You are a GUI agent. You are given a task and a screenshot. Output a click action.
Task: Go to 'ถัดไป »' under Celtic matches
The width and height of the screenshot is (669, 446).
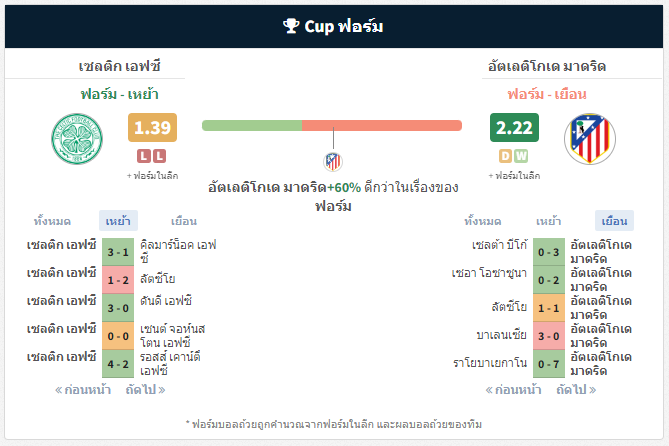click(145, 390)
